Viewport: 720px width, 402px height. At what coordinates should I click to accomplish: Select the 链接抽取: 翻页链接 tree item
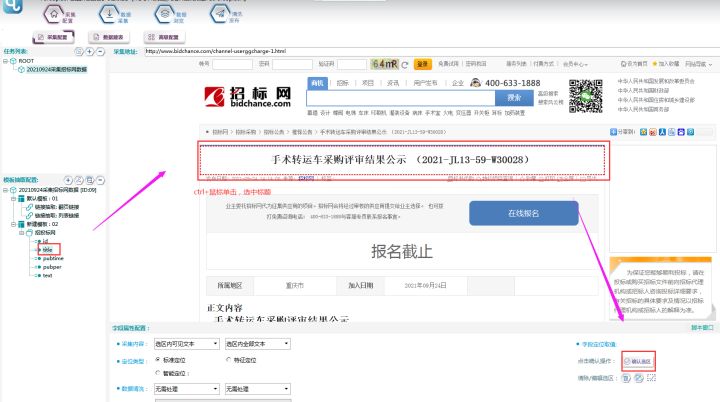pos(57,207)
